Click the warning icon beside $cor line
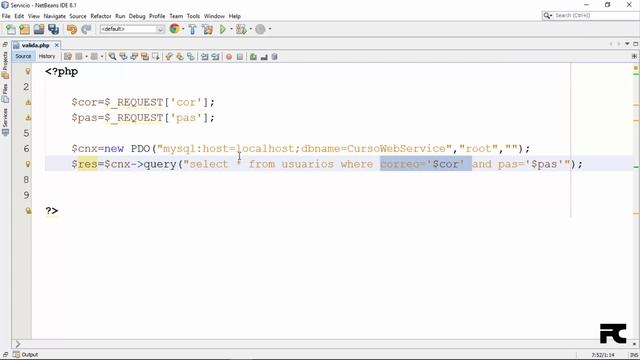The height and width of the screenshot is (360, 640). tap(28, 102)
